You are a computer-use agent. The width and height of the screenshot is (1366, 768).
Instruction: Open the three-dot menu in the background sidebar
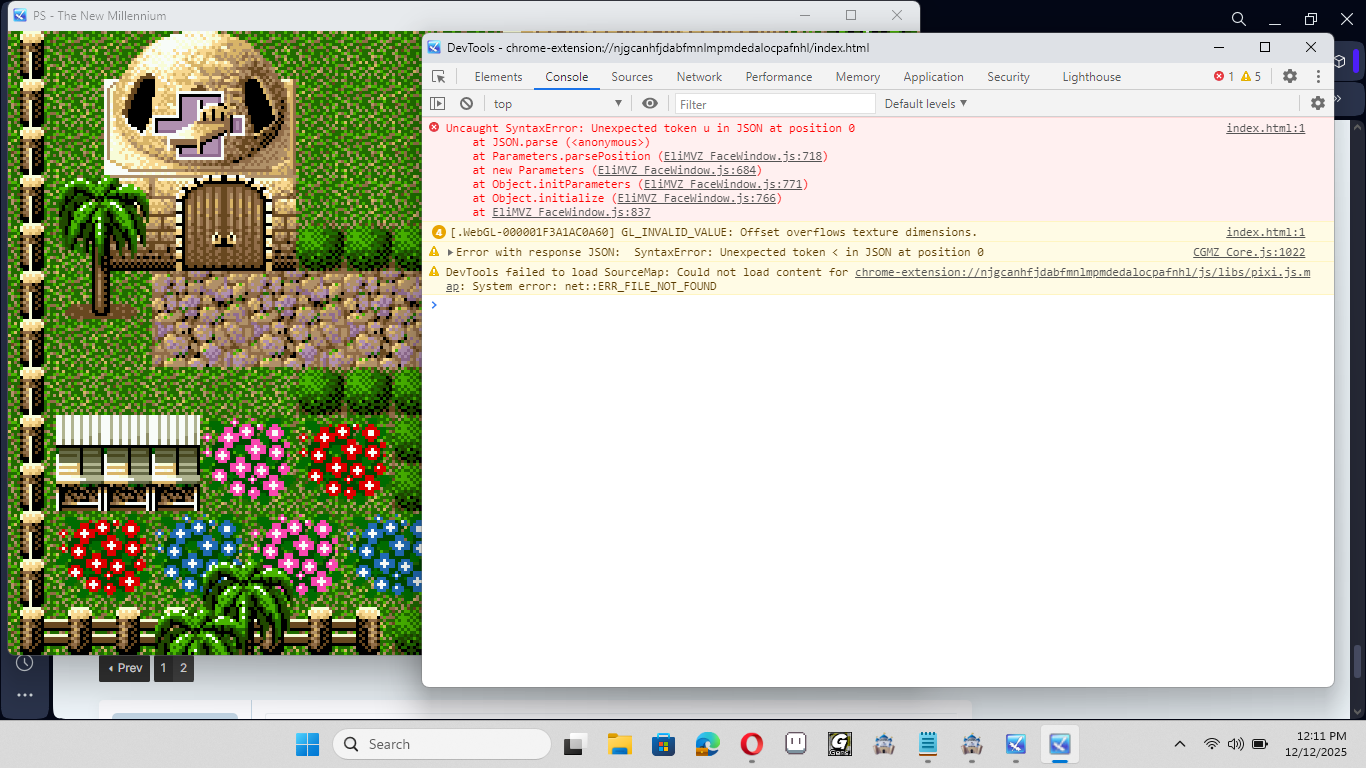25,695
